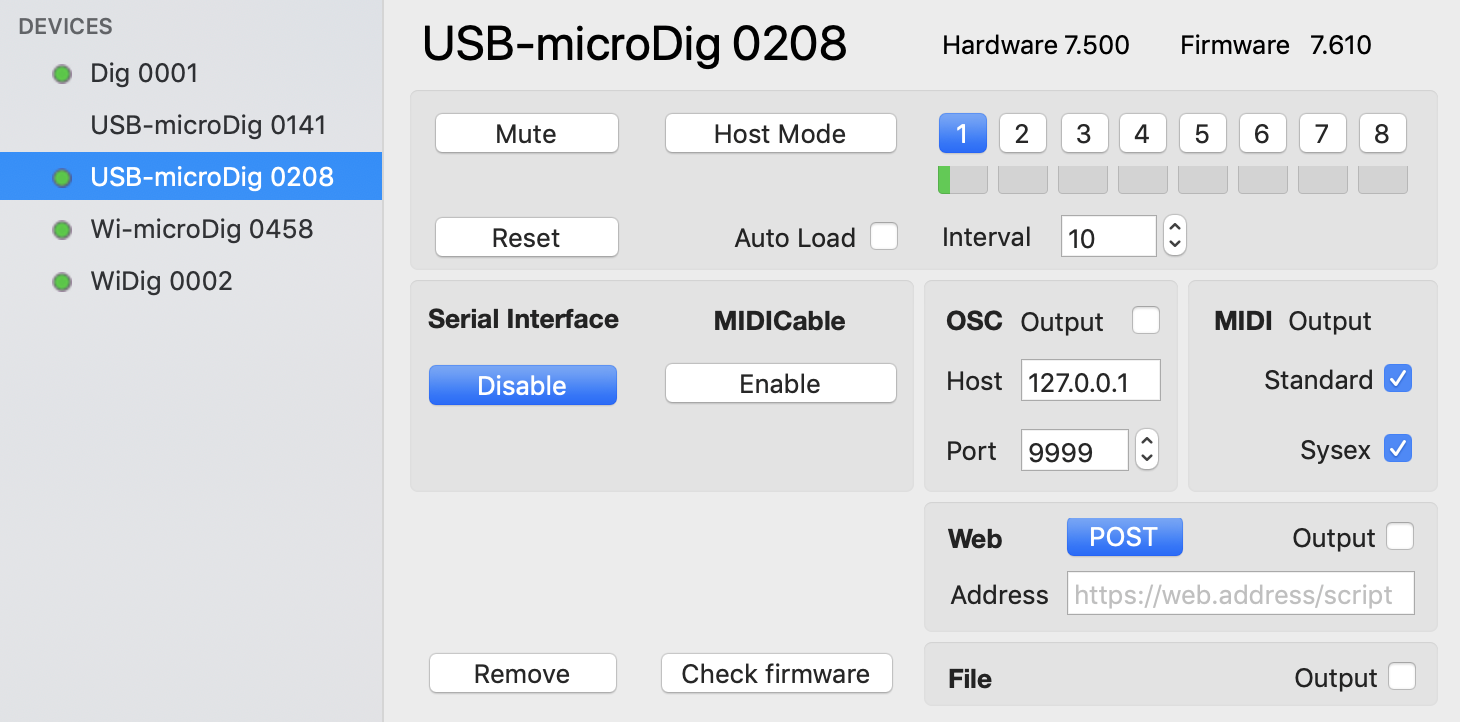Click level meter under slot 2
The image size is (1460, 722).
[x=1023, y=180]
